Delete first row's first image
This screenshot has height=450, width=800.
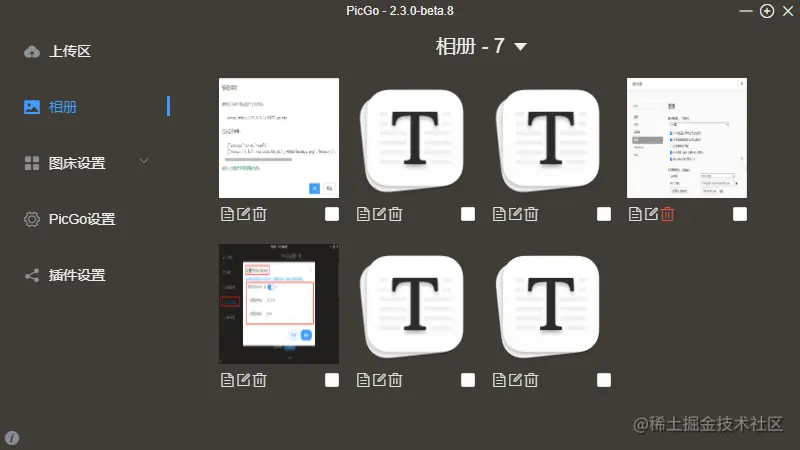(x=260, y=214)
